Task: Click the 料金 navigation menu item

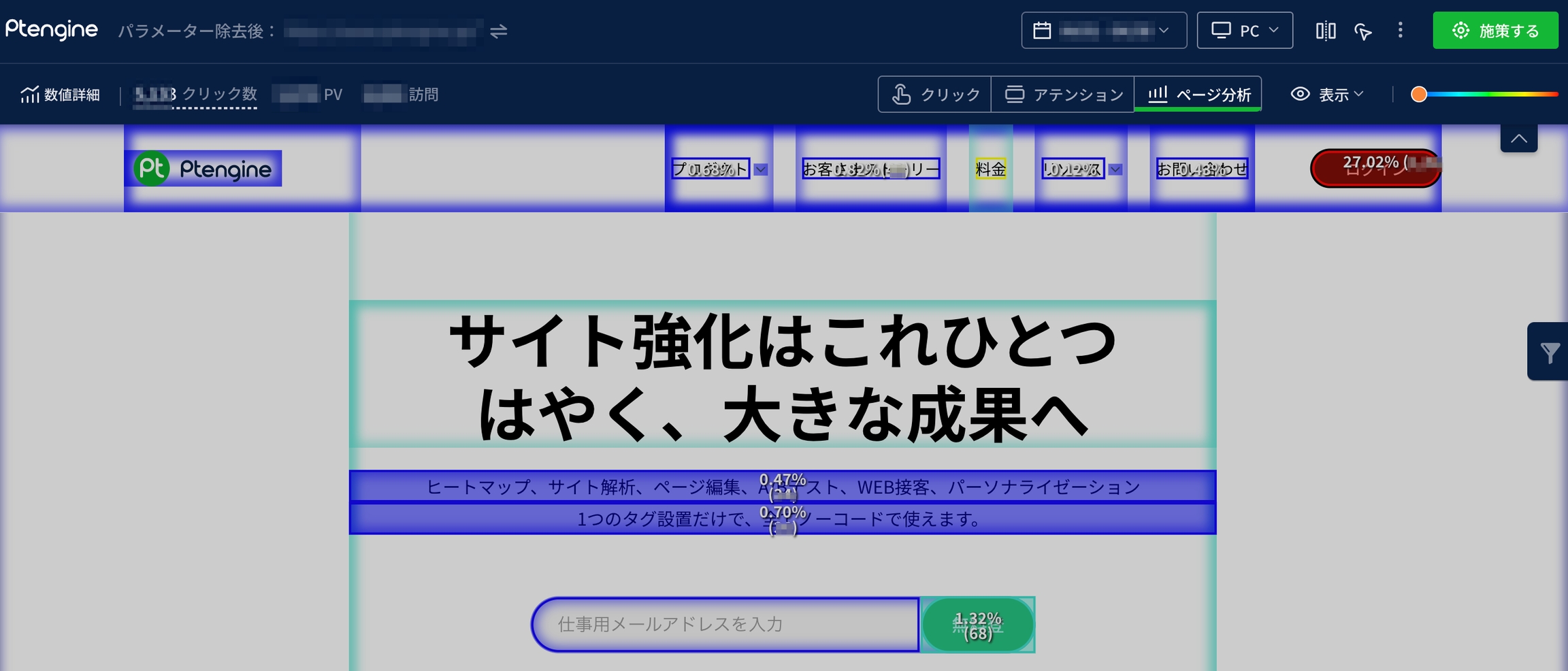Action: pyautogui.click(x=990, y=169)
